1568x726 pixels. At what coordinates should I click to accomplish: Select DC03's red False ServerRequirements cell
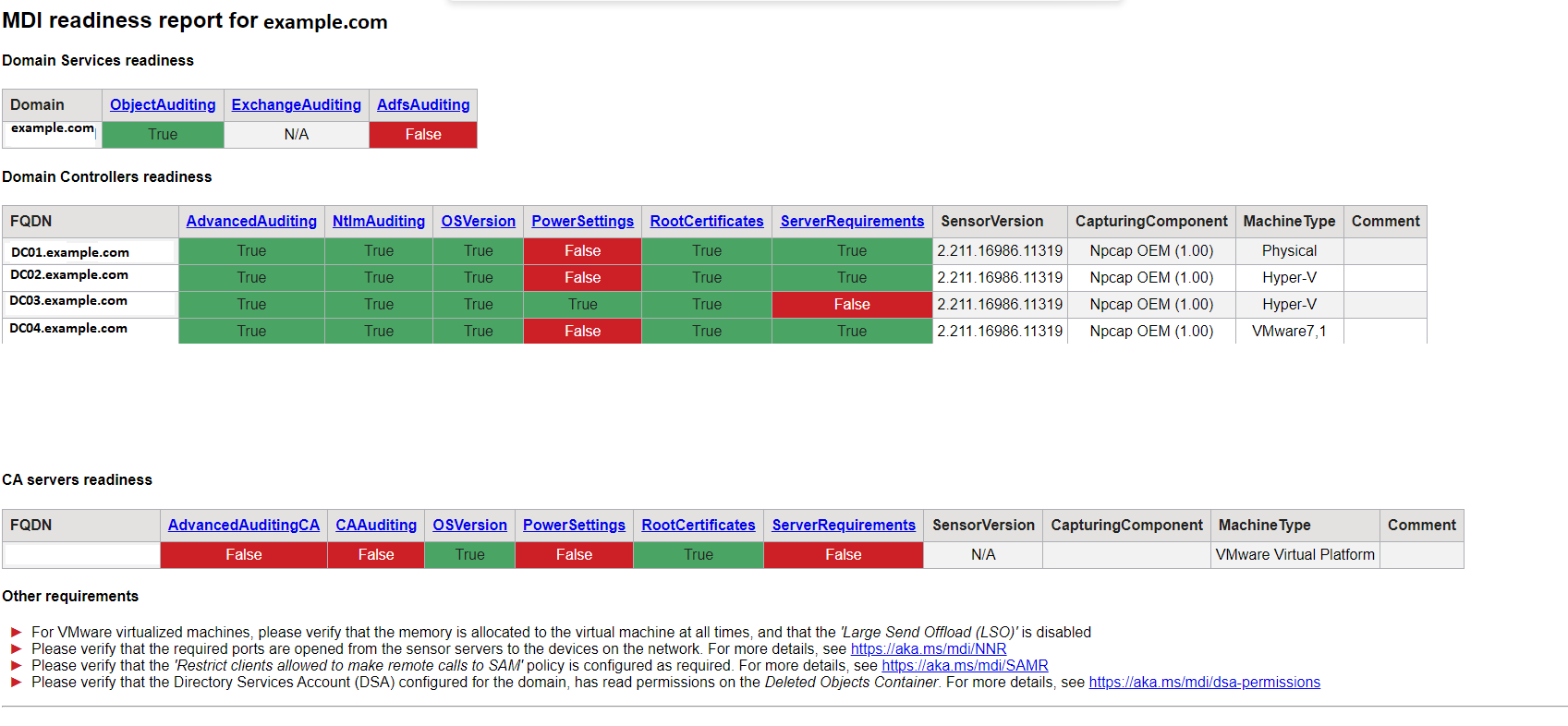pos(852,305)
